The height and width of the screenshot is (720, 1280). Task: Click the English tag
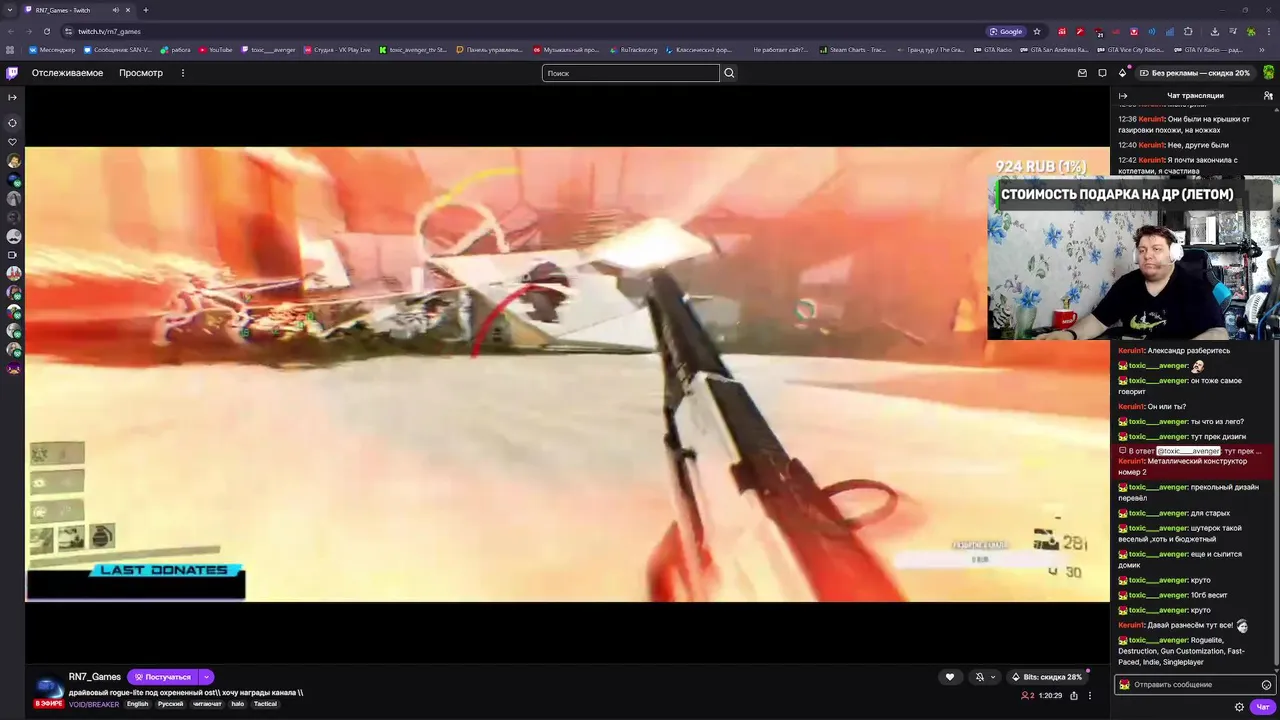pyautogui.click(x=137, y=704)
